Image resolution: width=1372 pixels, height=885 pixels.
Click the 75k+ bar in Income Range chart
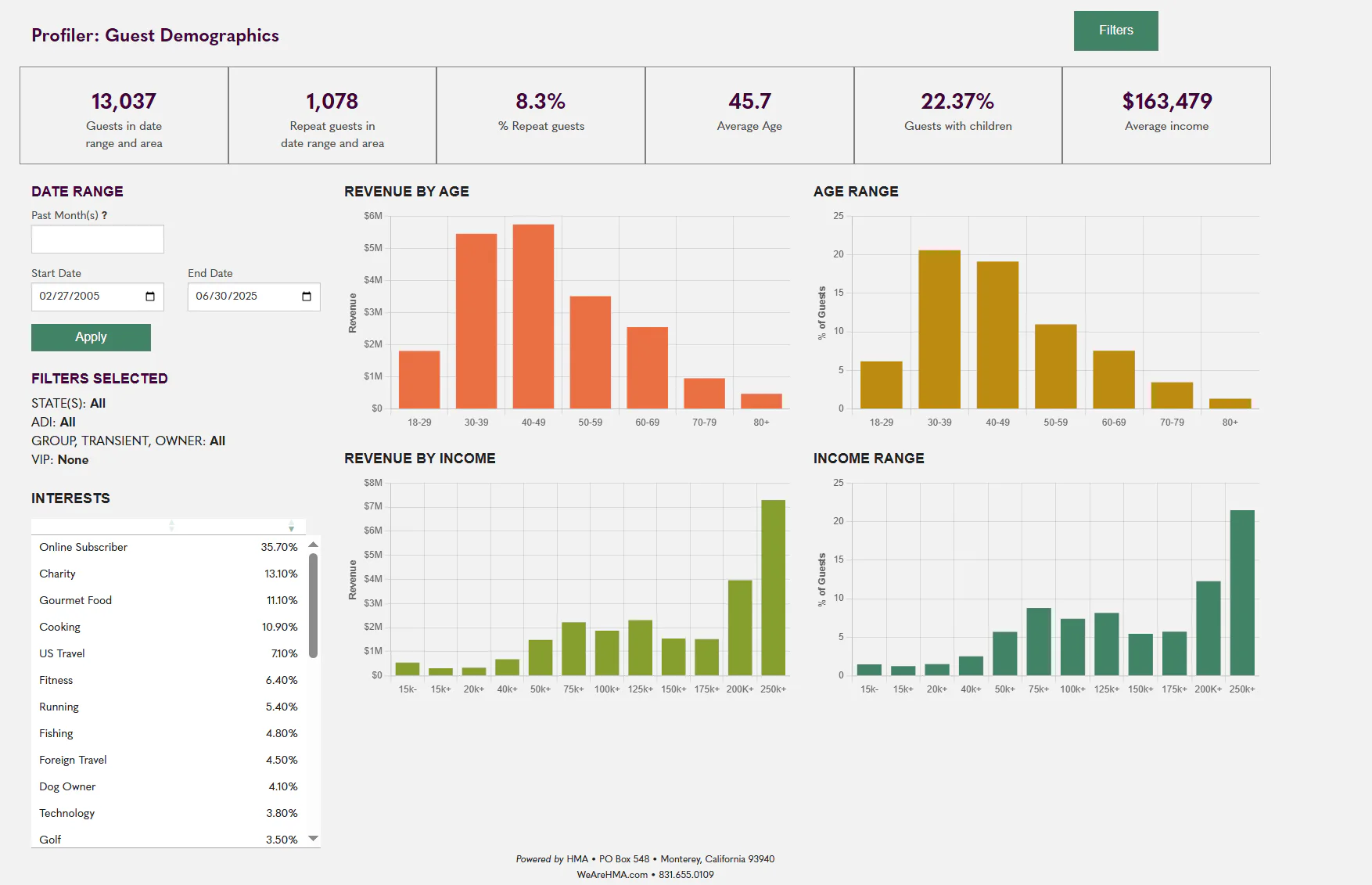coord(1039,642)
